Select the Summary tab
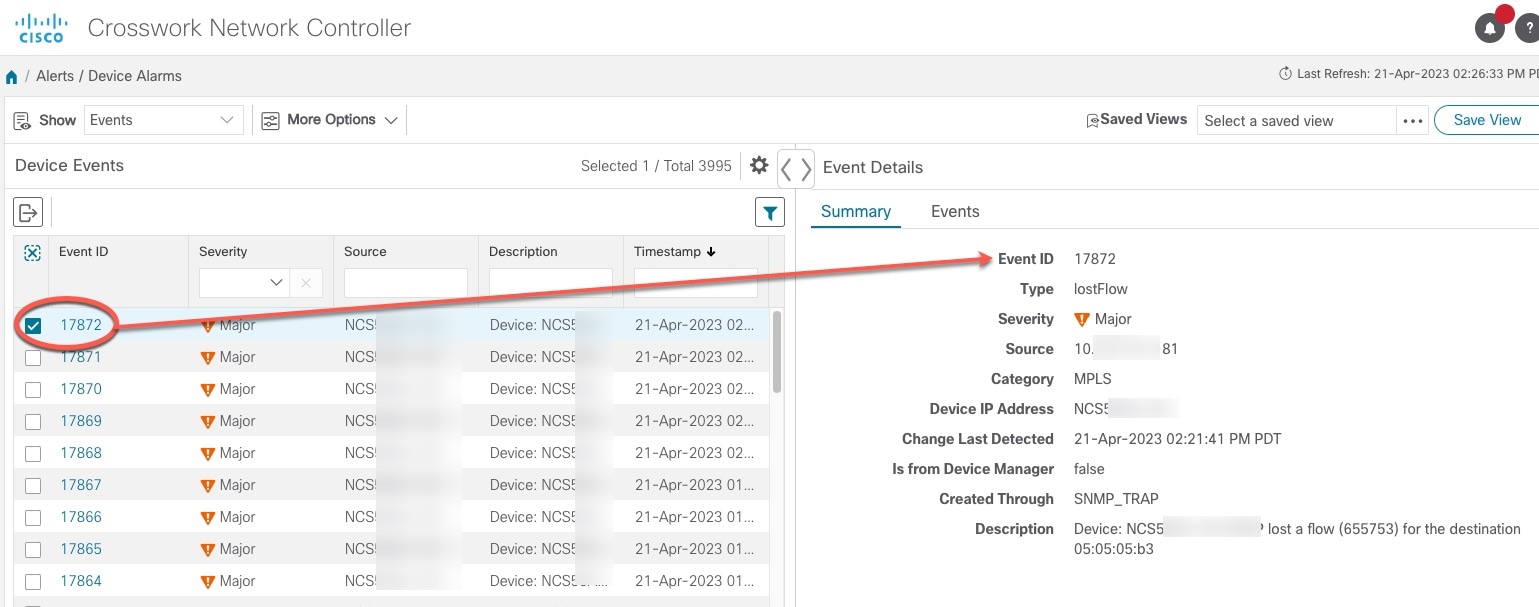Image resolution: width=1539 pixels, height=607 pixels. click(x=855, y=211)
